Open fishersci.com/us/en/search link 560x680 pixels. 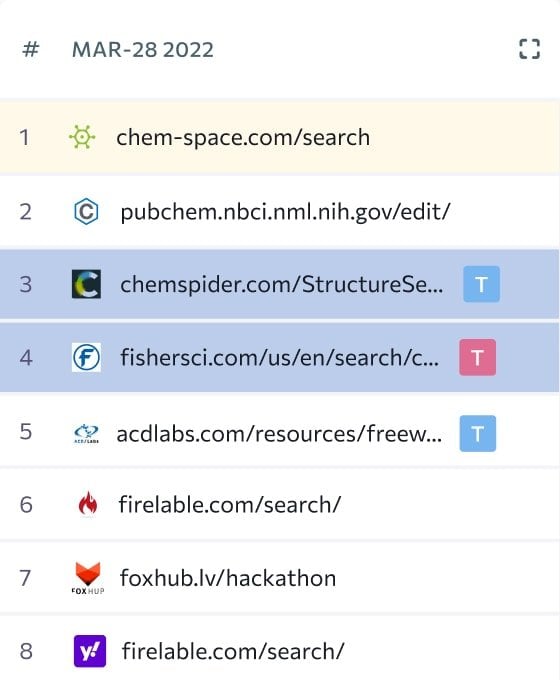[279, 358]
